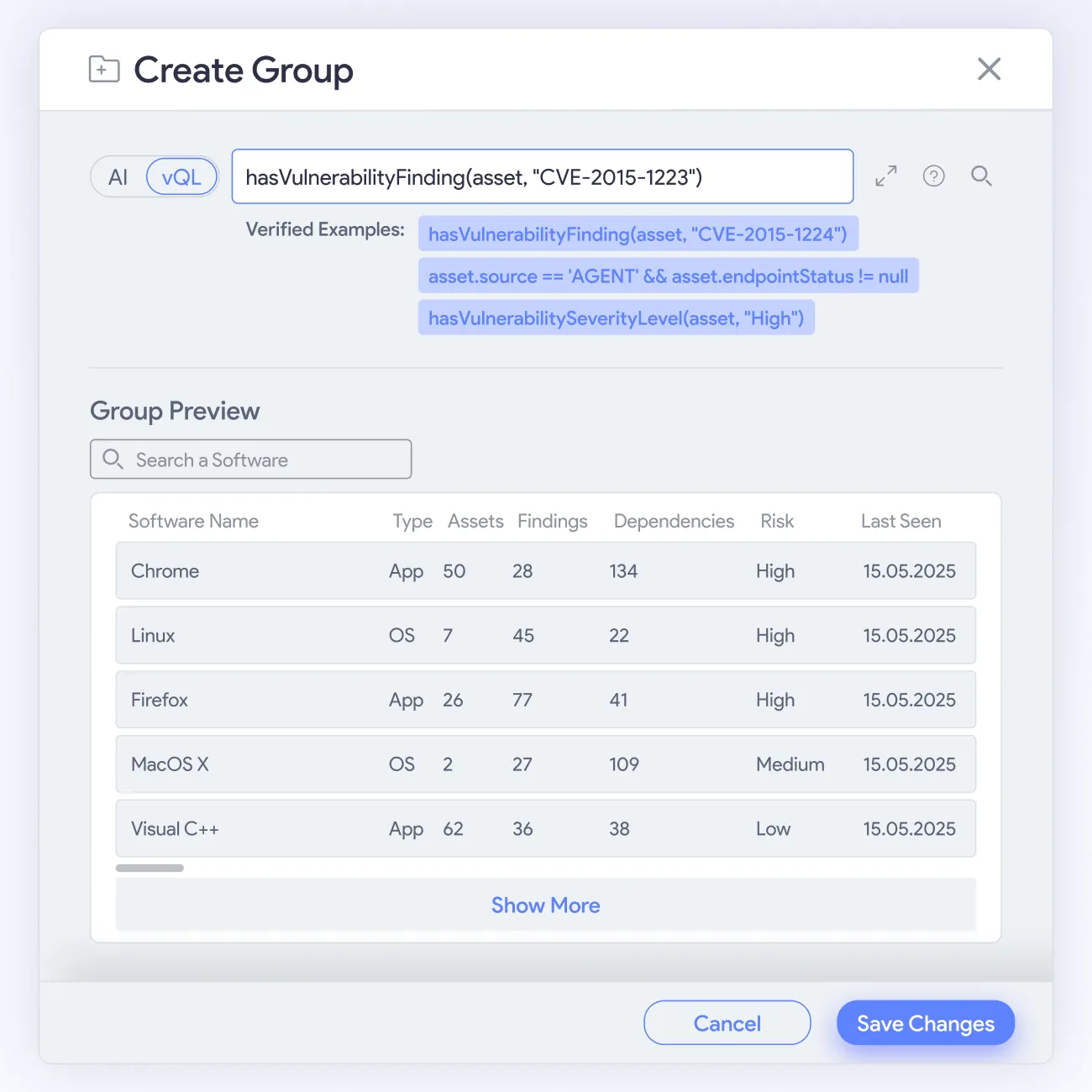Screen dimensions: 1092x1092
Task: Sort by the Assets column header
Action: 475,521
